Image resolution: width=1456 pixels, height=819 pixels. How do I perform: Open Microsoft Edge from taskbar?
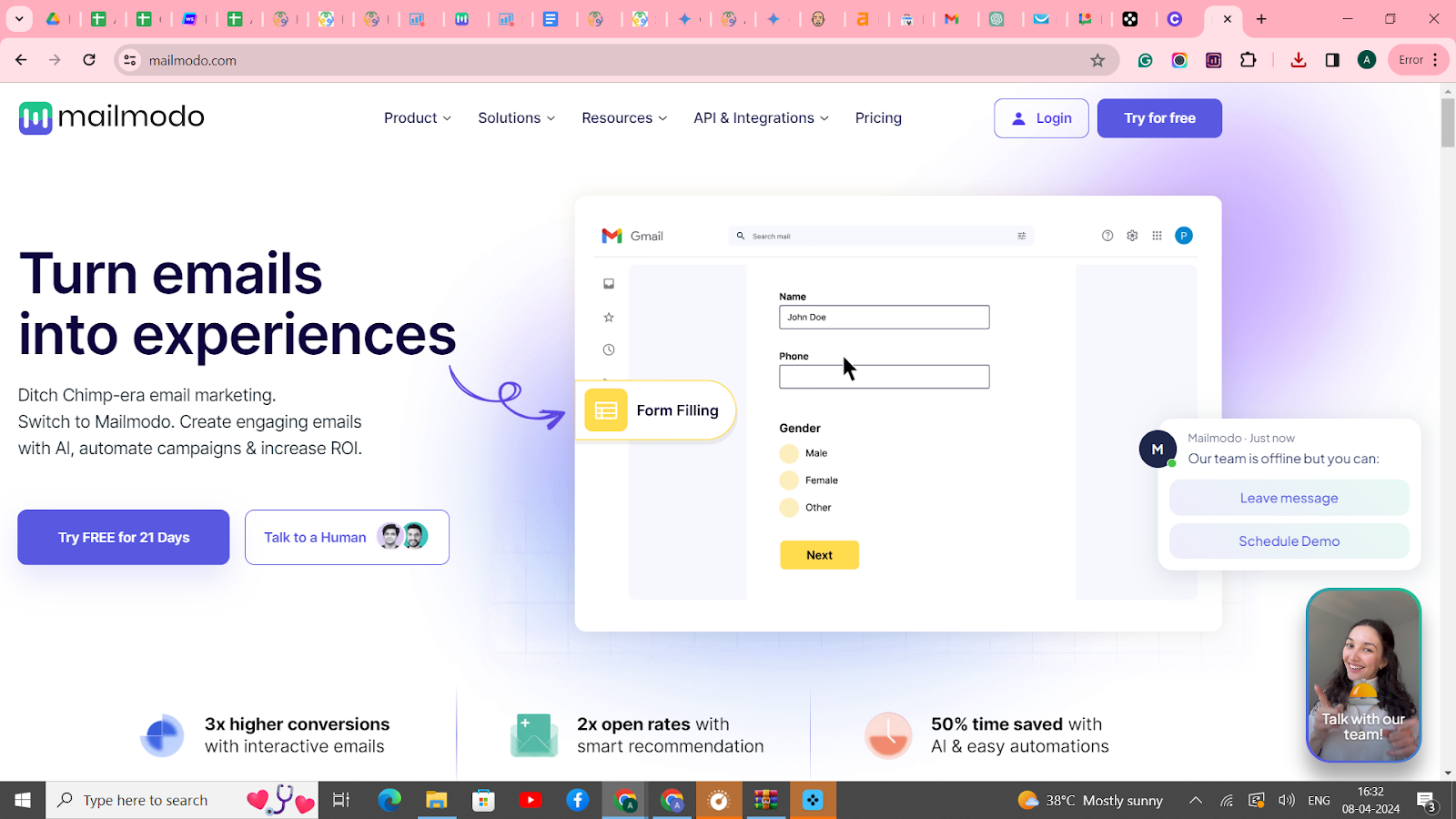tap(389, 800)
